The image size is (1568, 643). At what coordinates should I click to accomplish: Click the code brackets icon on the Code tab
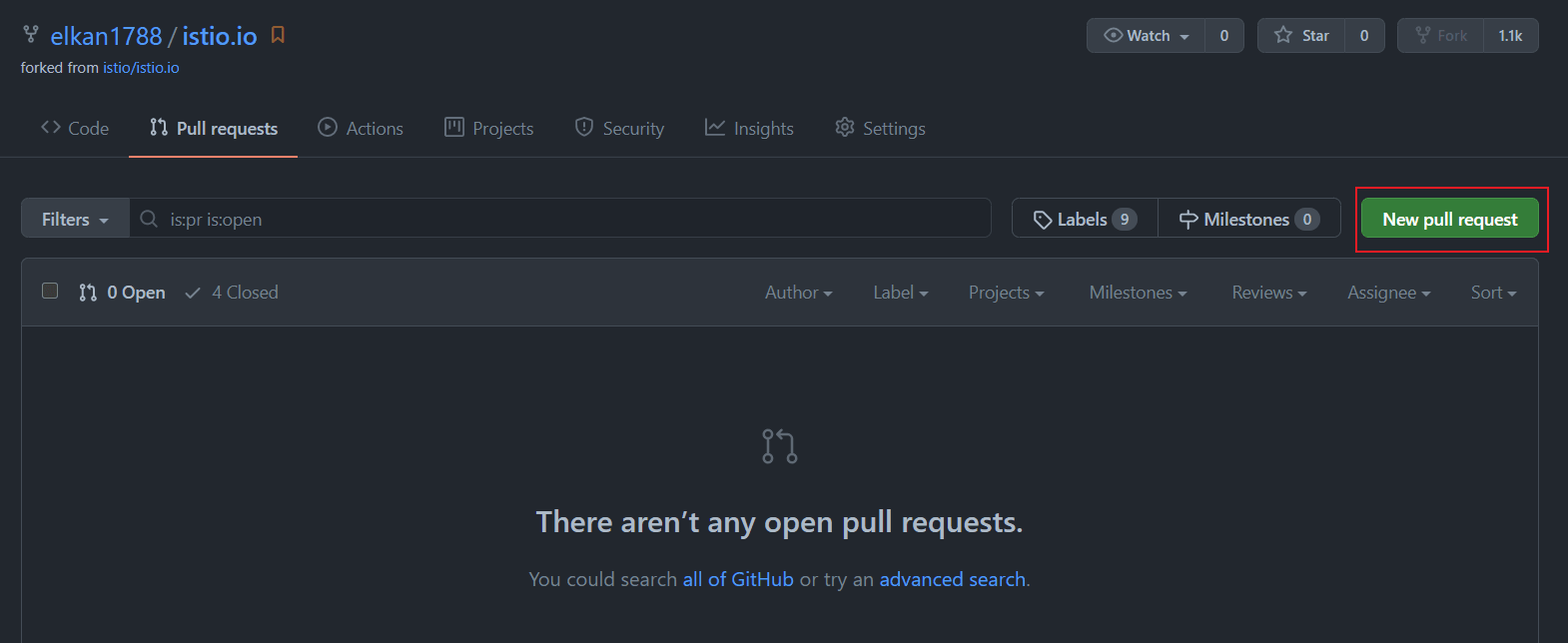point(51,127)
